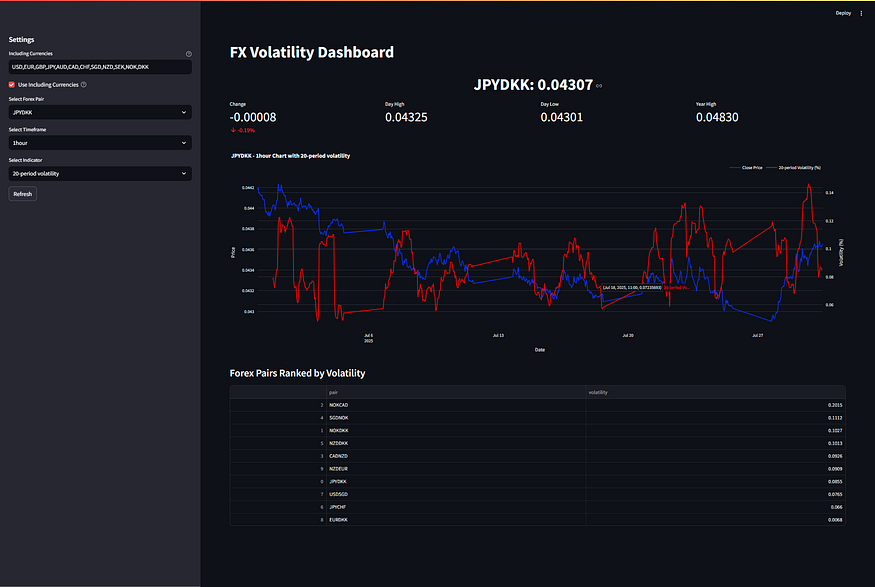Image resolution: width=875 pixels, height=587 pixels.
Task: Open the Select Forex Pair dropdown
Action: pos(100,112)
